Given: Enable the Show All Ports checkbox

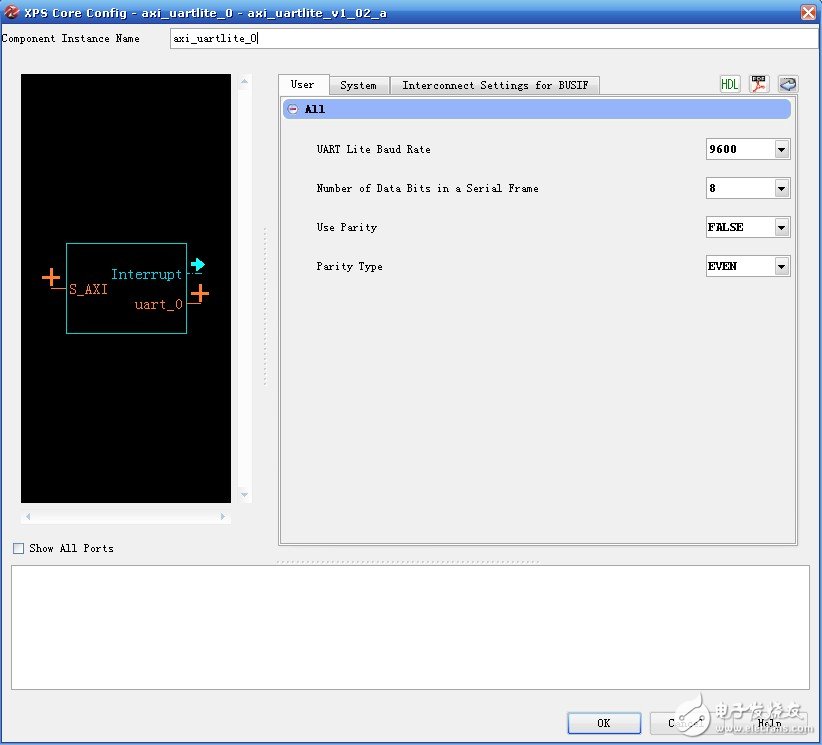Looking at the screenshot, I should click(x=17, y=548).
